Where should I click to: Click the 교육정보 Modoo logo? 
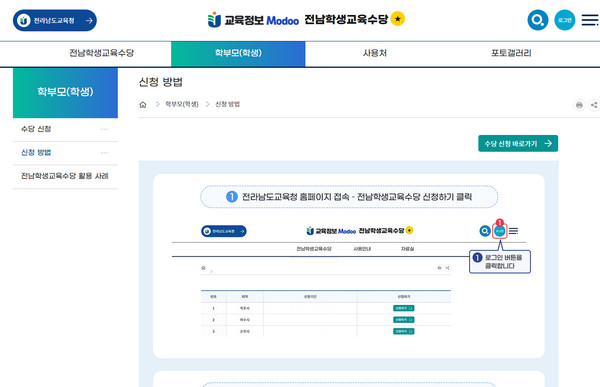coord(253,20)
